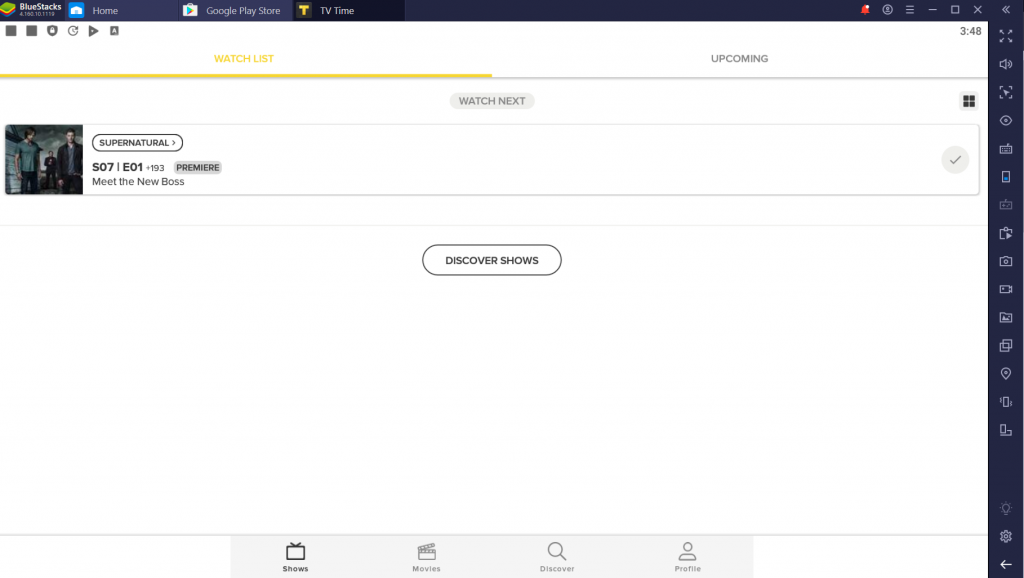Select the Watch Next label
The width and height of the screenshot is (1024, 578).
(x=492, y=101)
